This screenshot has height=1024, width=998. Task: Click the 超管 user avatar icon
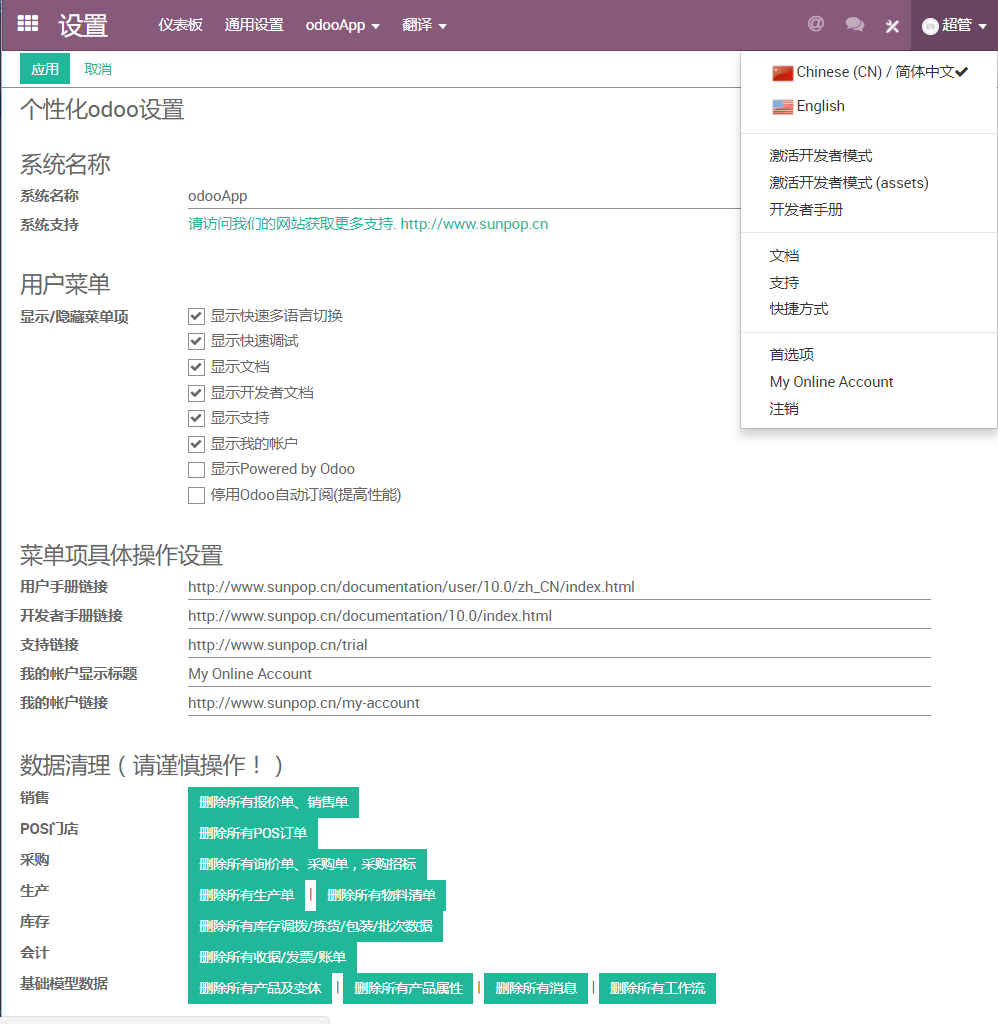930,26
